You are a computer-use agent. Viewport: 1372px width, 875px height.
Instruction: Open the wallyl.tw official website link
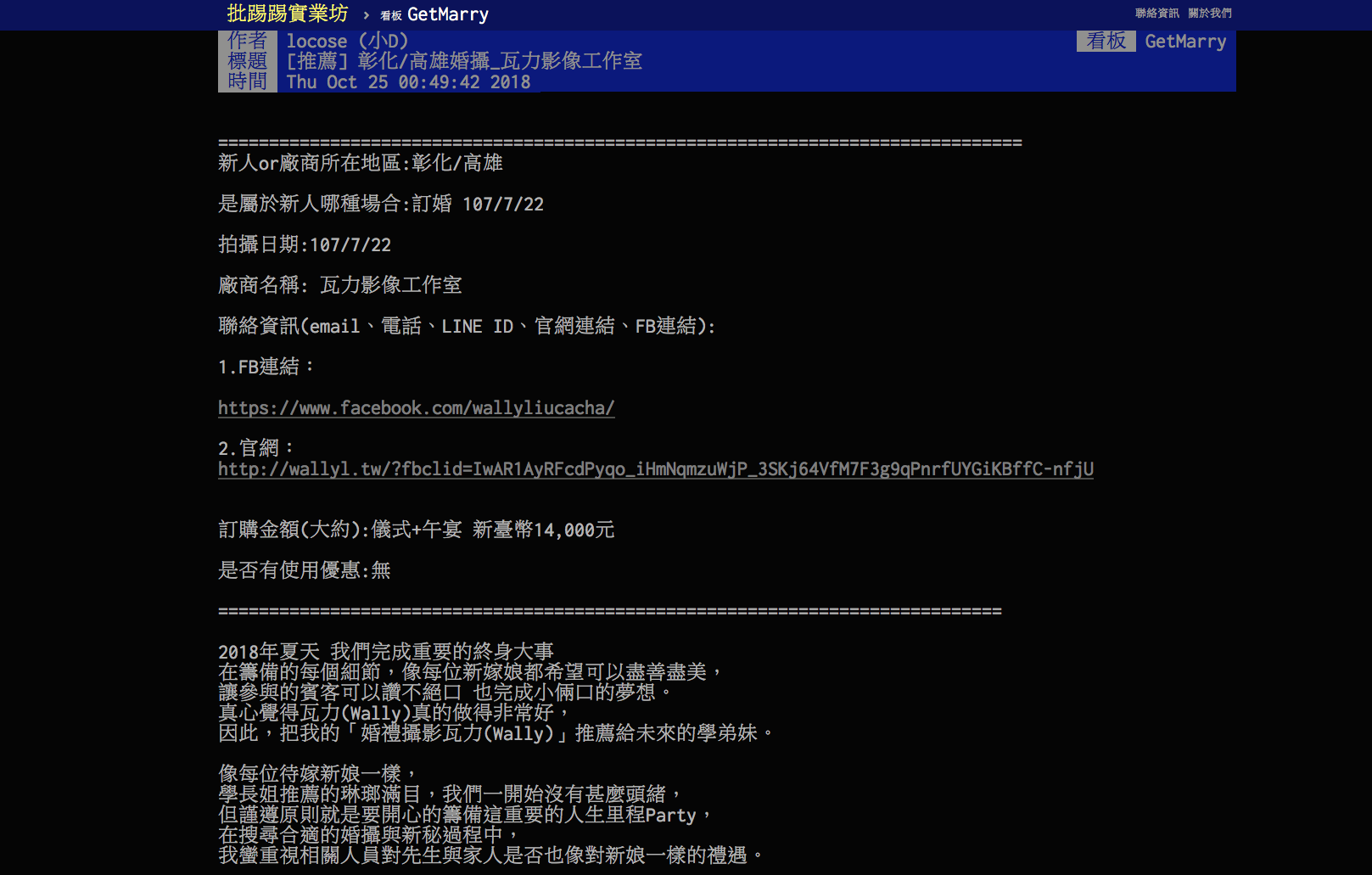[656, 469]
